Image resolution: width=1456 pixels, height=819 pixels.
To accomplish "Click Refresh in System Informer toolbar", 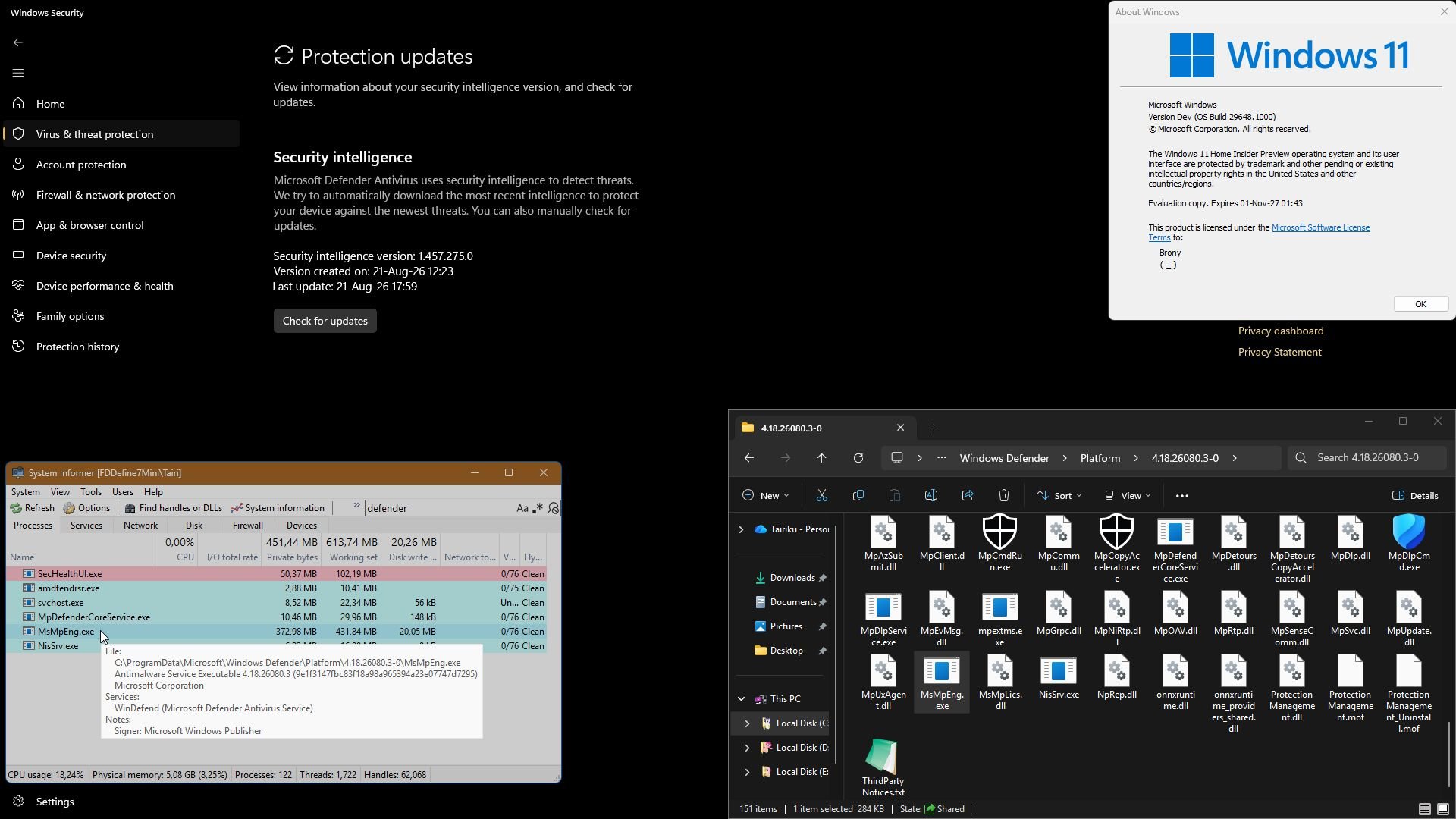I will 33,508.
